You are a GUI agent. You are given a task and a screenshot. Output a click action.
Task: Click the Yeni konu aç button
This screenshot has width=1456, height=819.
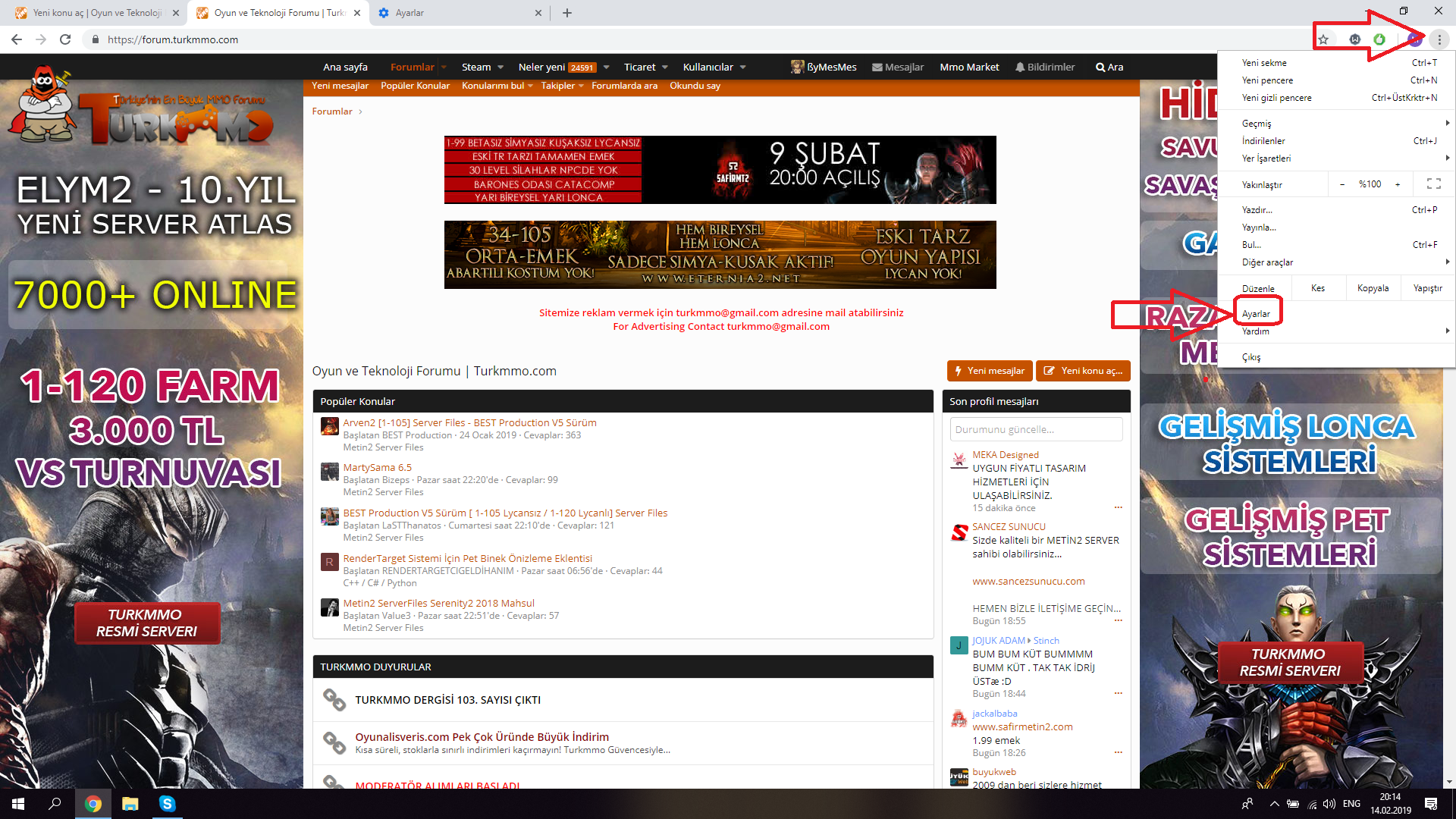(1083, 371)
